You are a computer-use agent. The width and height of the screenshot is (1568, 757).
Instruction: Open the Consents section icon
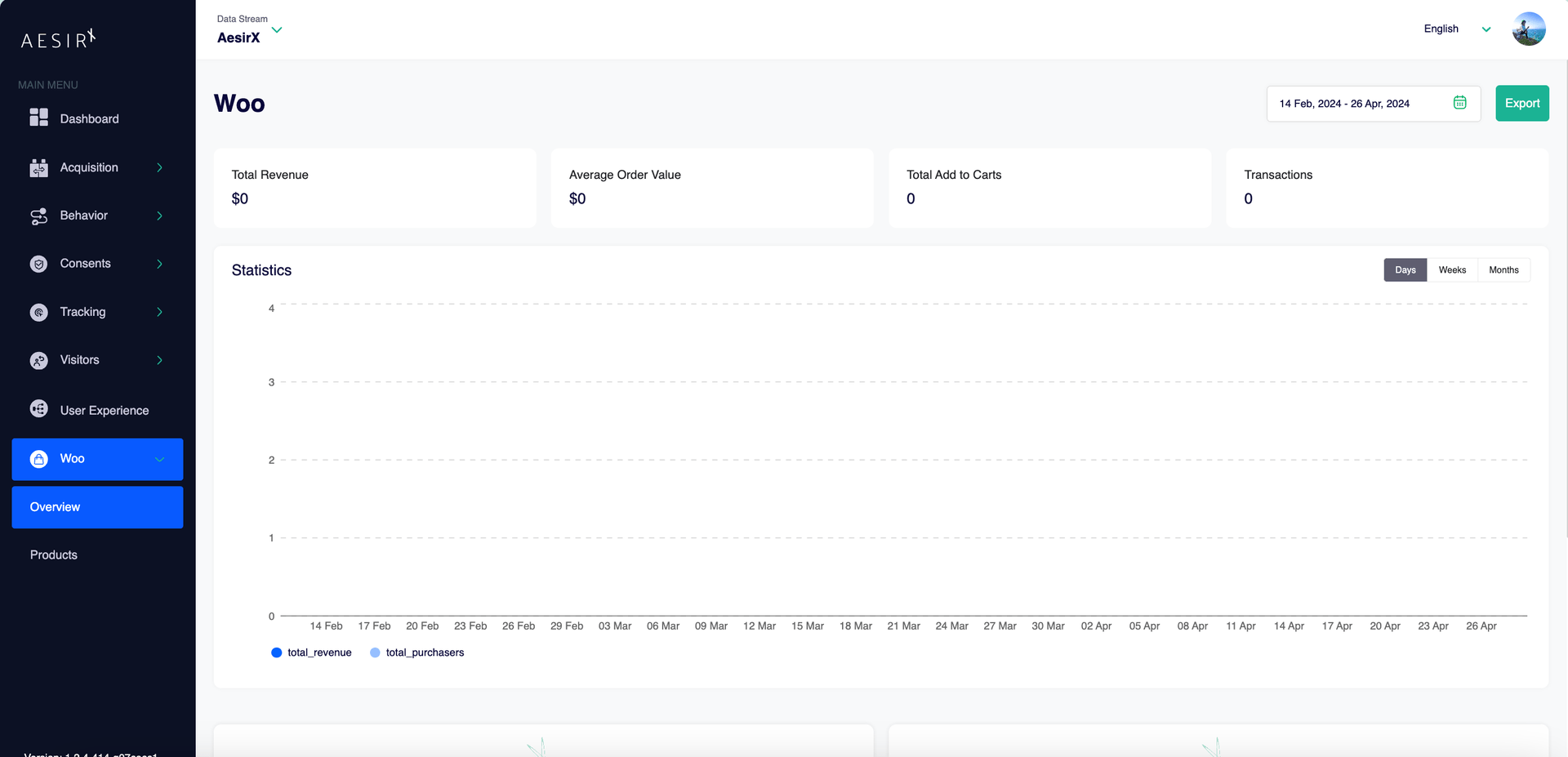(x=38, y=263)
